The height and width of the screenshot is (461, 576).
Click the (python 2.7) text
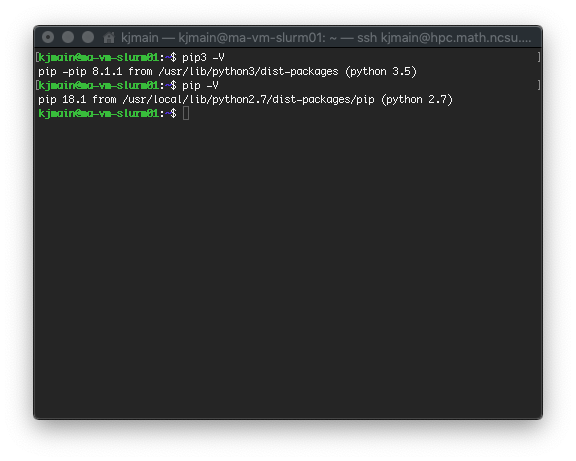[x=417, y=100]
